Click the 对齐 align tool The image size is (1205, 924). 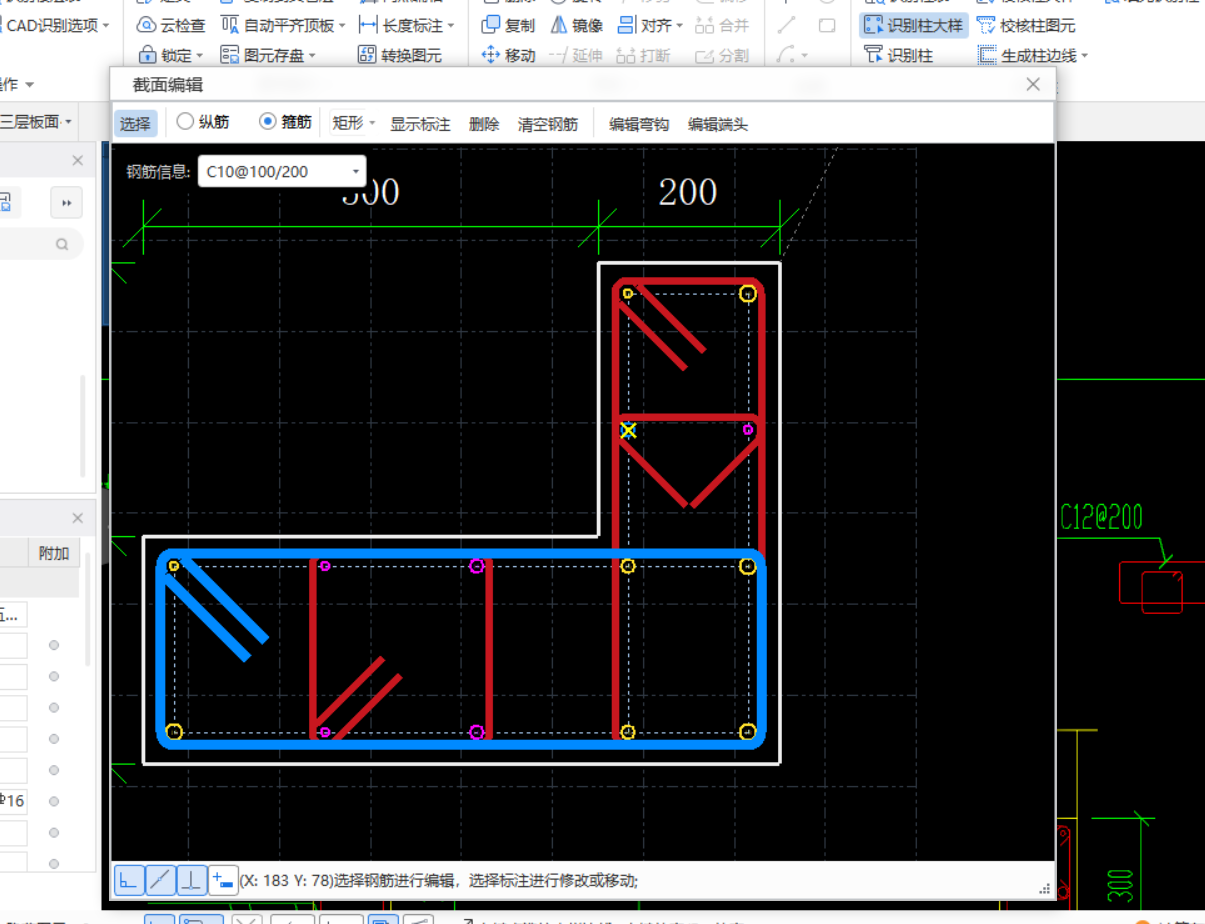[649, 26]
